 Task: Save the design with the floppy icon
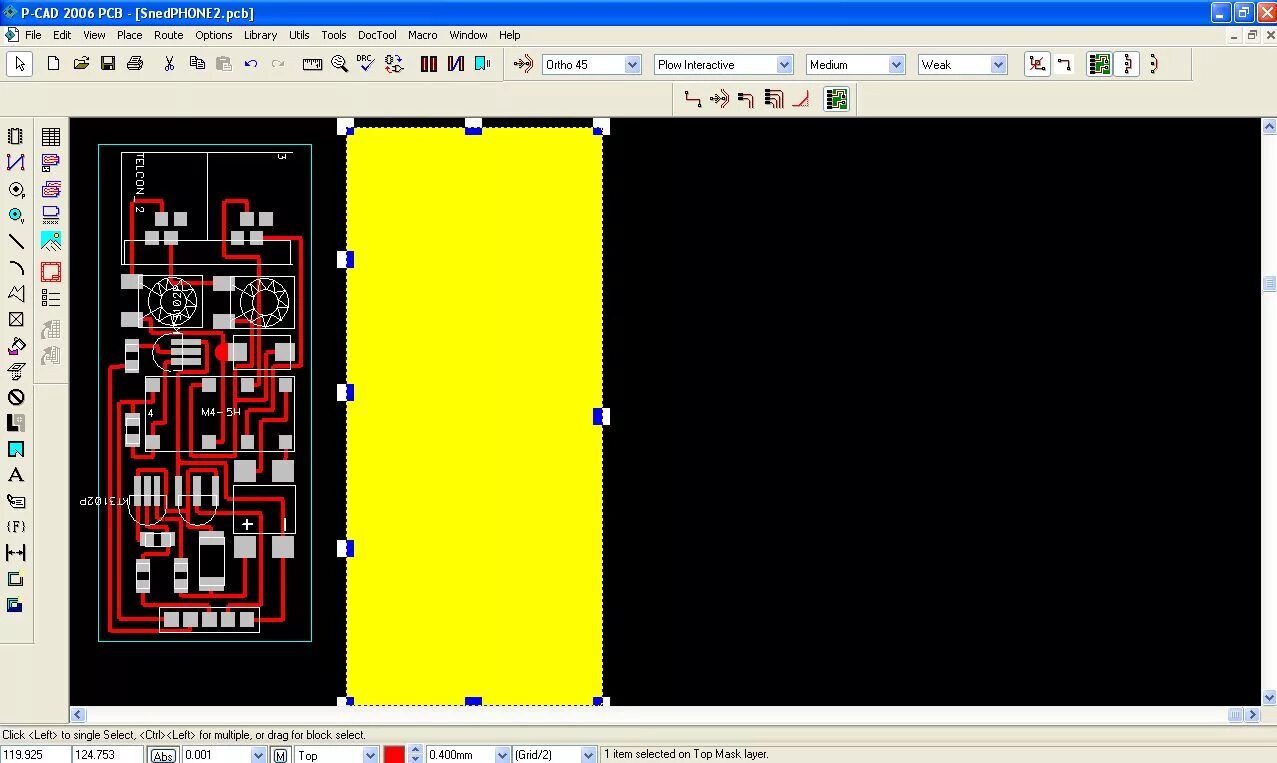[108, 64]
